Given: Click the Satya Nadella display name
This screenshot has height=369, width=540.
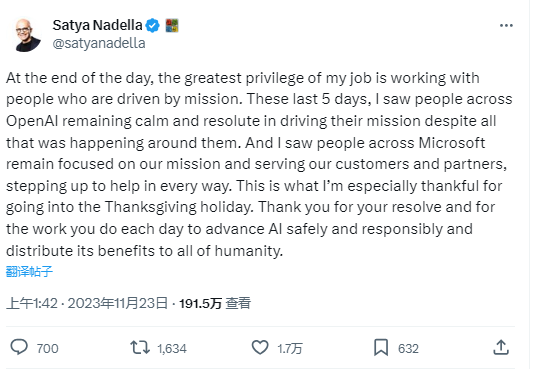Looking at the screenshot, I should pos(97,25).
